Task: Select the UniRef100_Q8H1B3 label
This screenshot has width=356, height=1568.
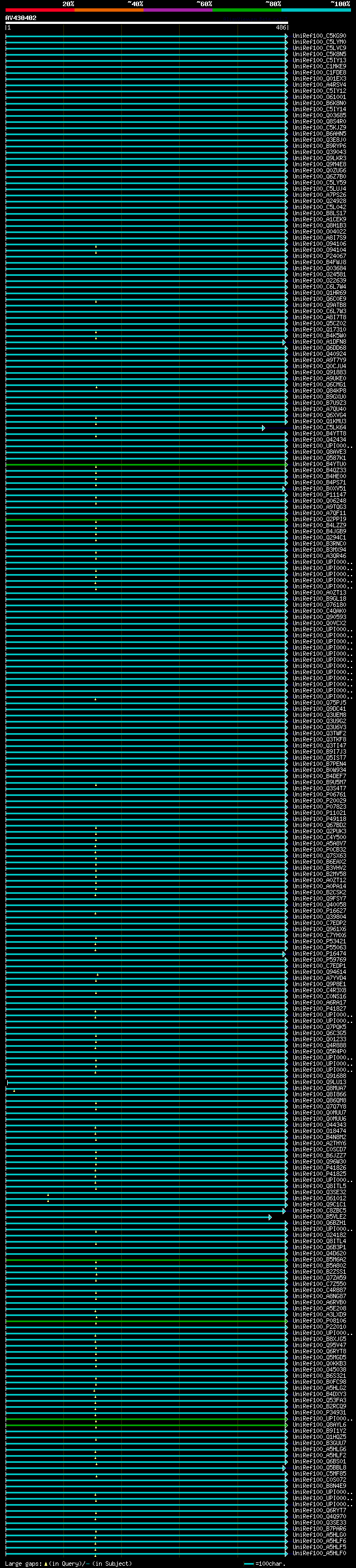Action: 319,226
